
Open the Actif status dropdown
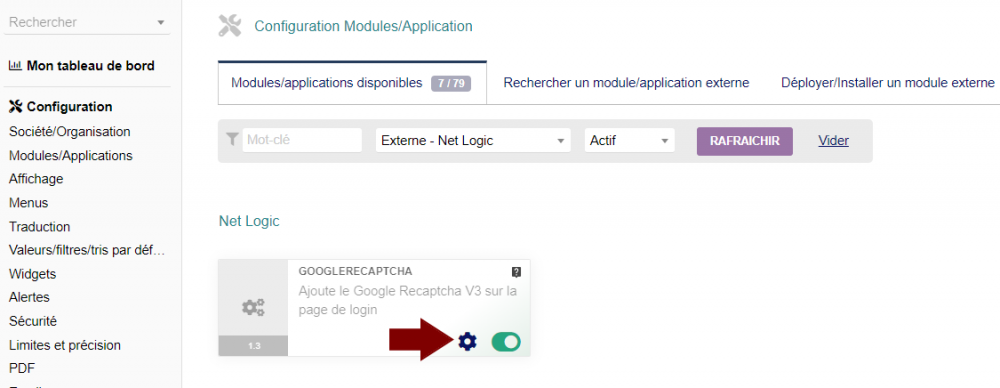[629, 140]
